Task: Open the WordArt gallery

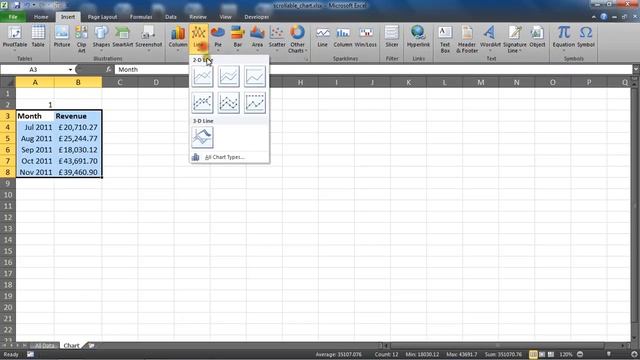Action: 490,38
